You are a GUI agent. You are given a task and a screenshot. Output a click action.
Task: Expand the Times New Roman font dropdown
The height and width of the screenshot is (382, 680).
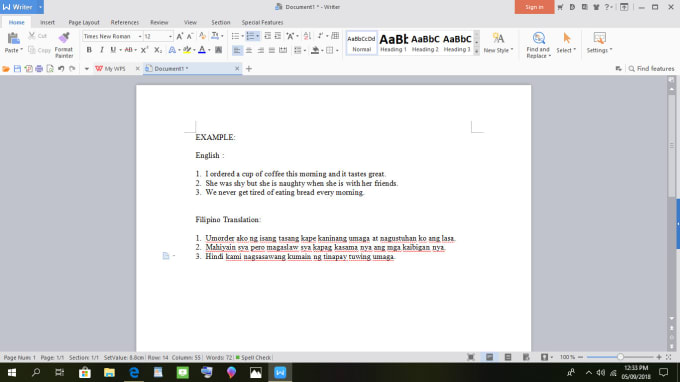click(140, 36)
